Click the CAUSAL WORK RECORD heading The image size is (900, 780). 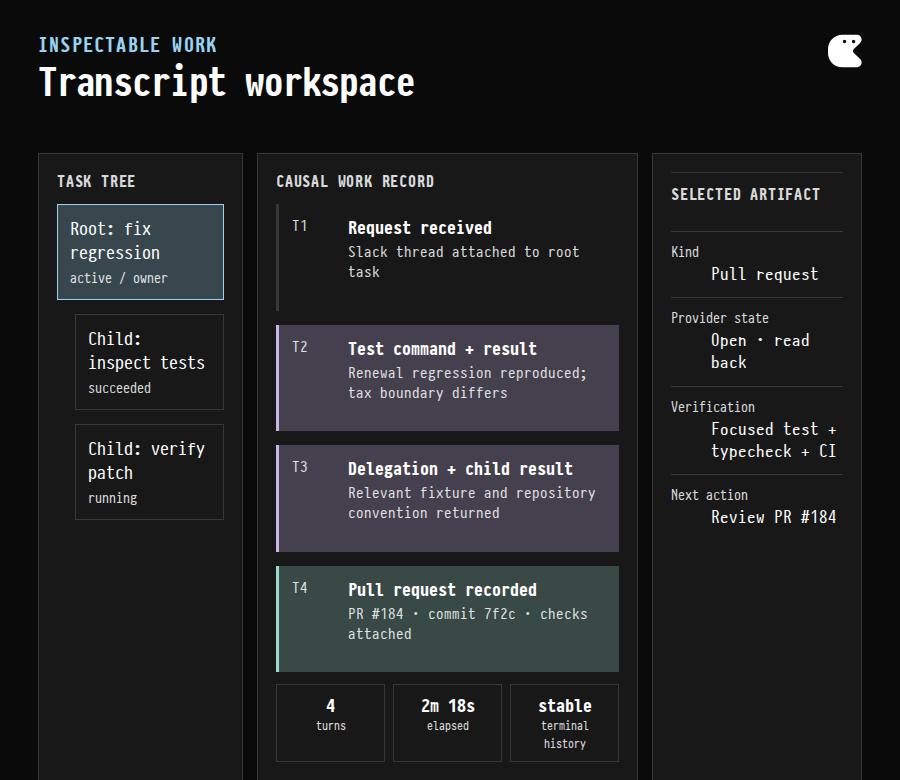pos(355,181)
